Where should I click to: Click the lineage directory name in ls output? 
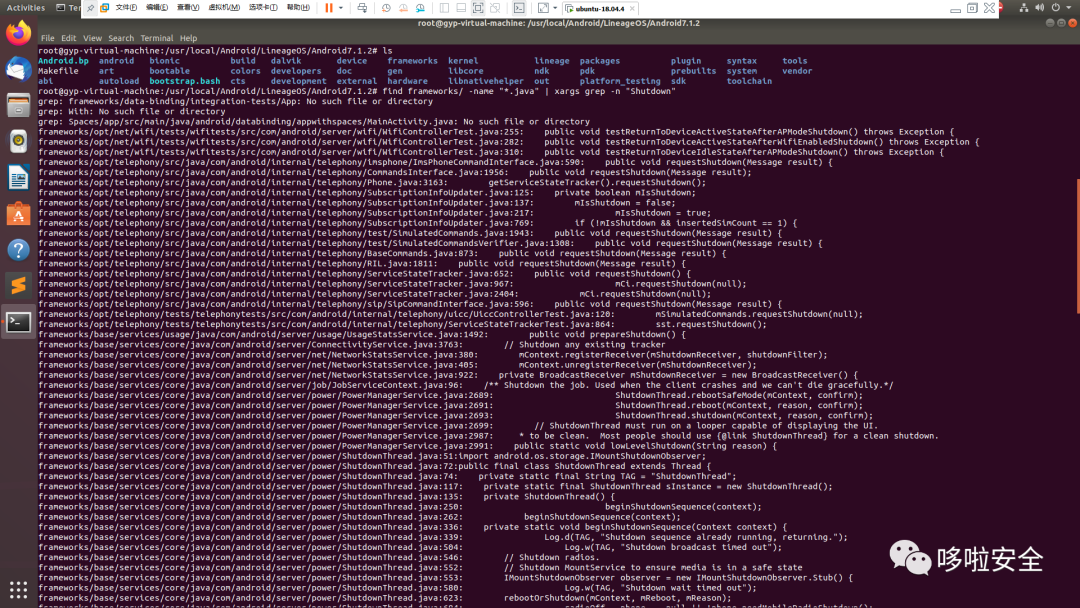(552, 61)
